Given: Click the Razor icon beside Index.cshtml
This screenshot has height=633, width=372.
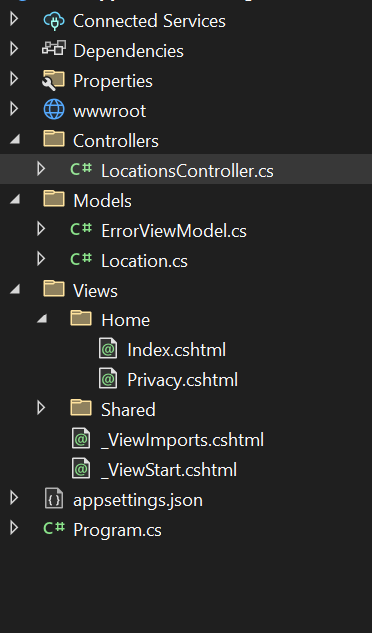Looking at the screenshot, I should (108, 349).
